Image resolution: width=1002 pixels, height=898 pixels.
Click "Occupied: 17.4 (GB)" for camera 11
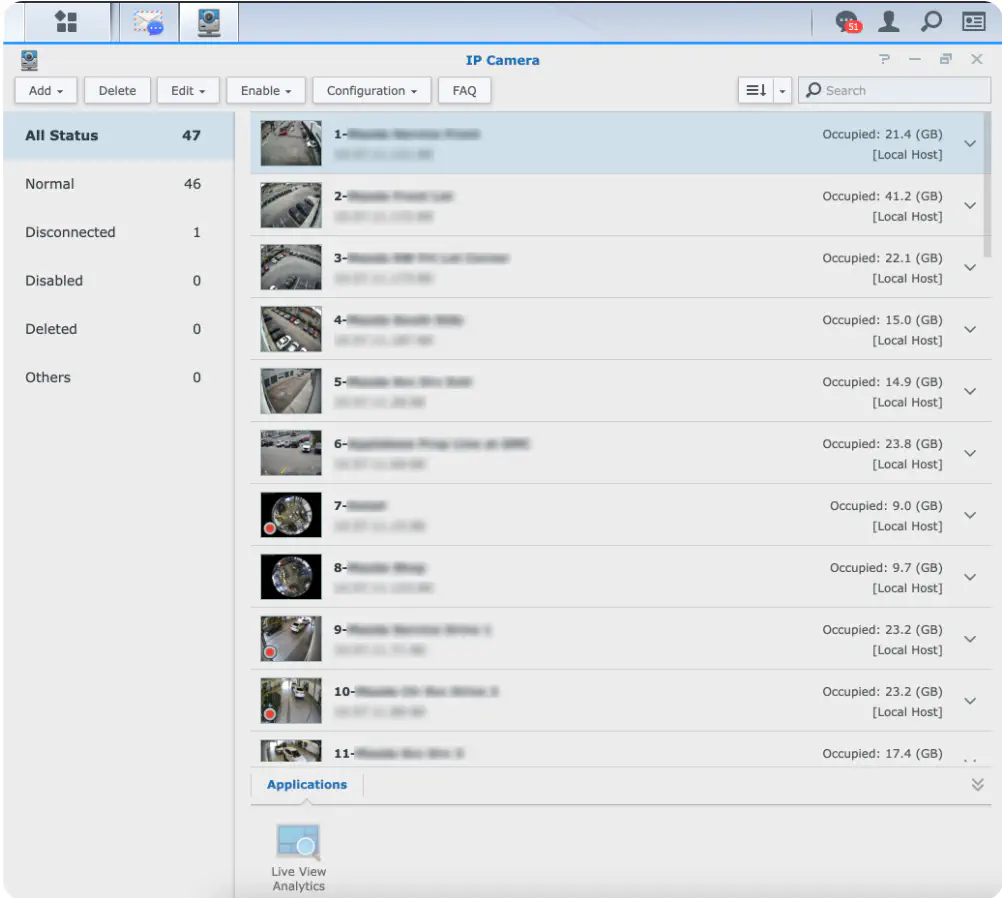pos(882,754)
